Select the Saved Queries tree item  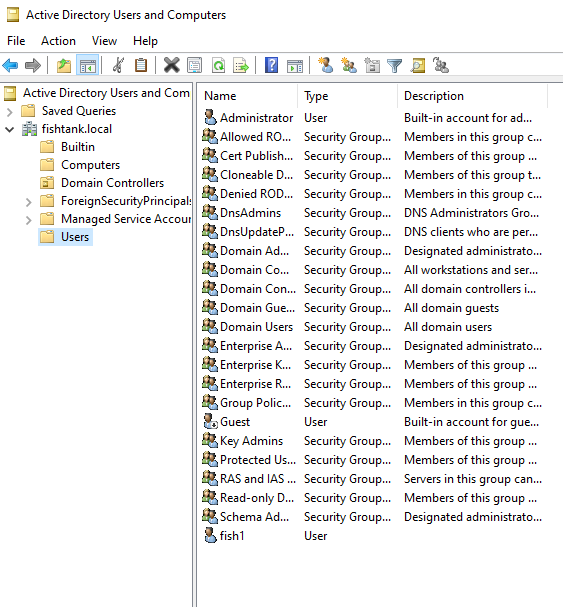pyautogui.click(x=79, y=111)
